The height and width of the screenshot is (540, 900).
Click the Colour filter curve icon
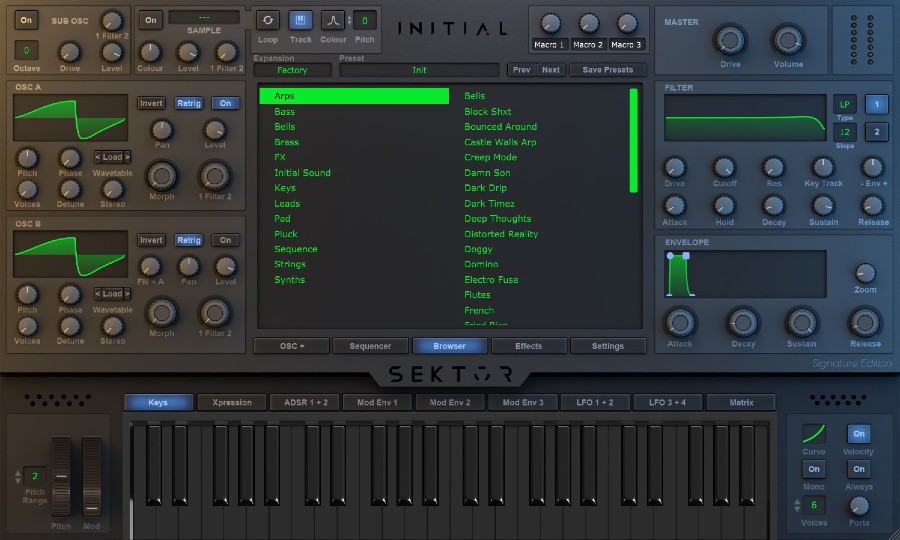click(x=332, y=21)
